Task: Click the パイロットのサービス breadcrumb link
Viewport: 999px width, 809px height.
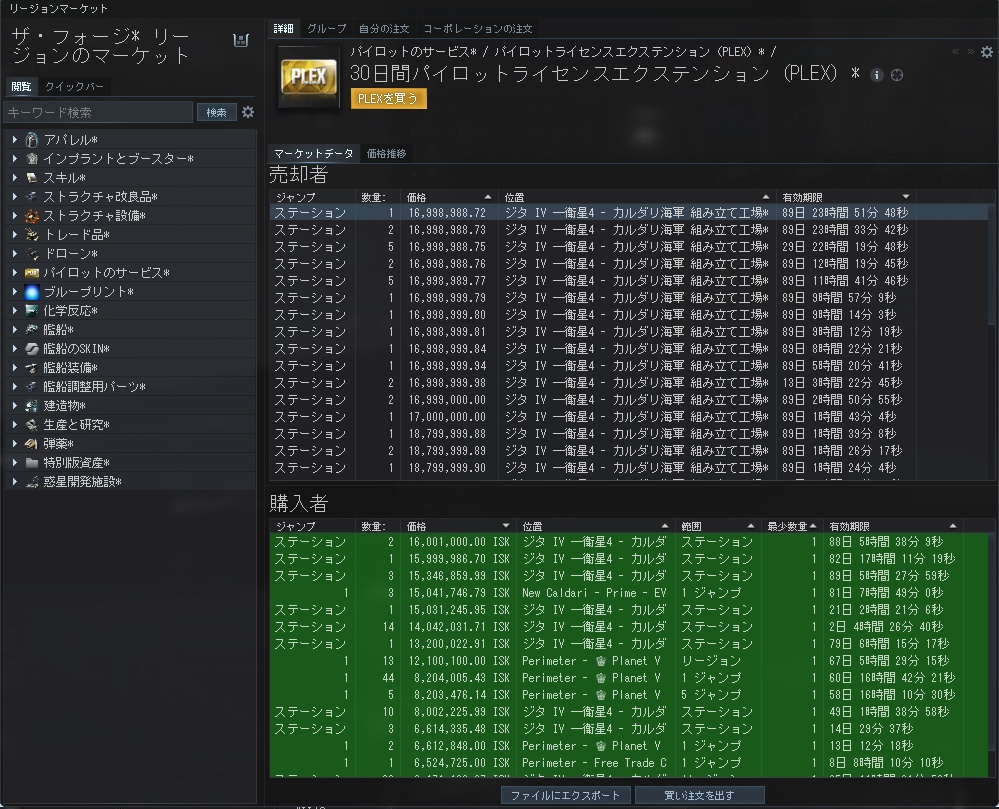Action: tap(413, 52)
